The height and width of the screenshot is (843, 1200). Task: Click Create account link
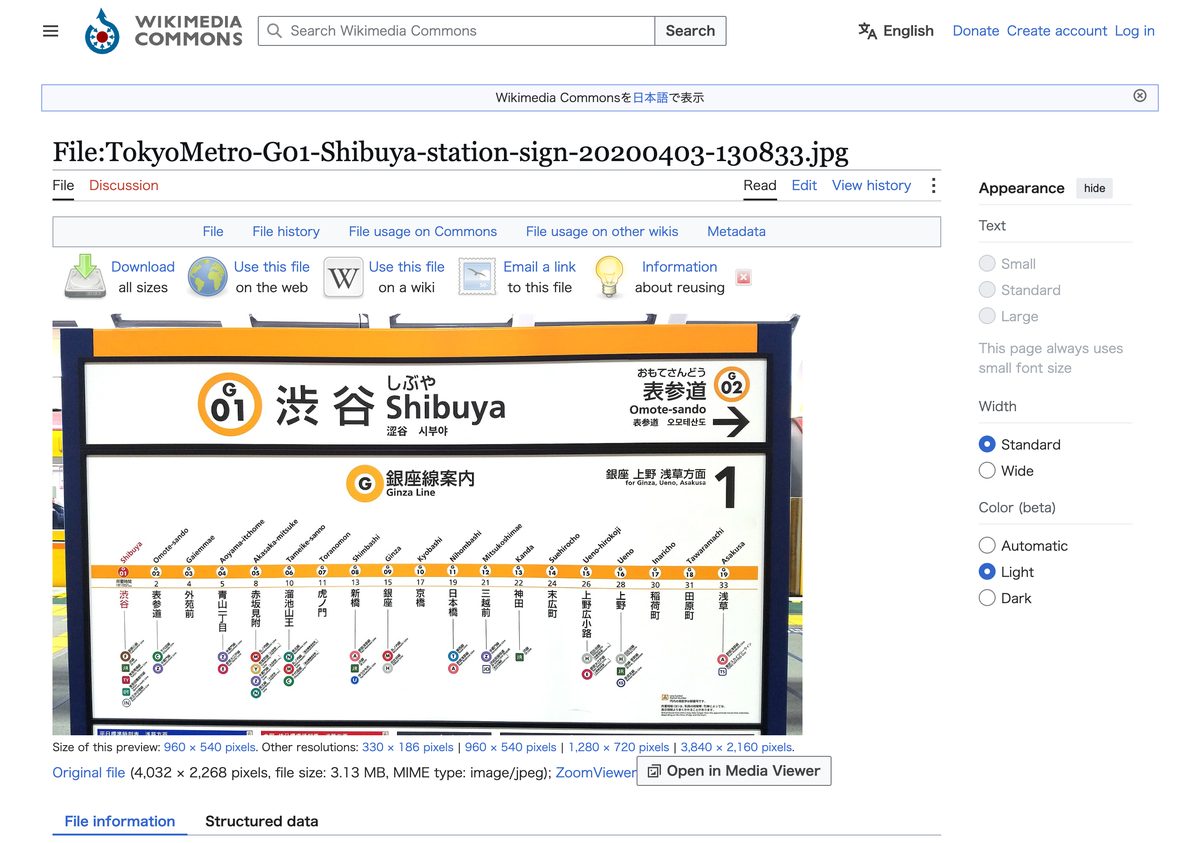[x=1057, y=31]
